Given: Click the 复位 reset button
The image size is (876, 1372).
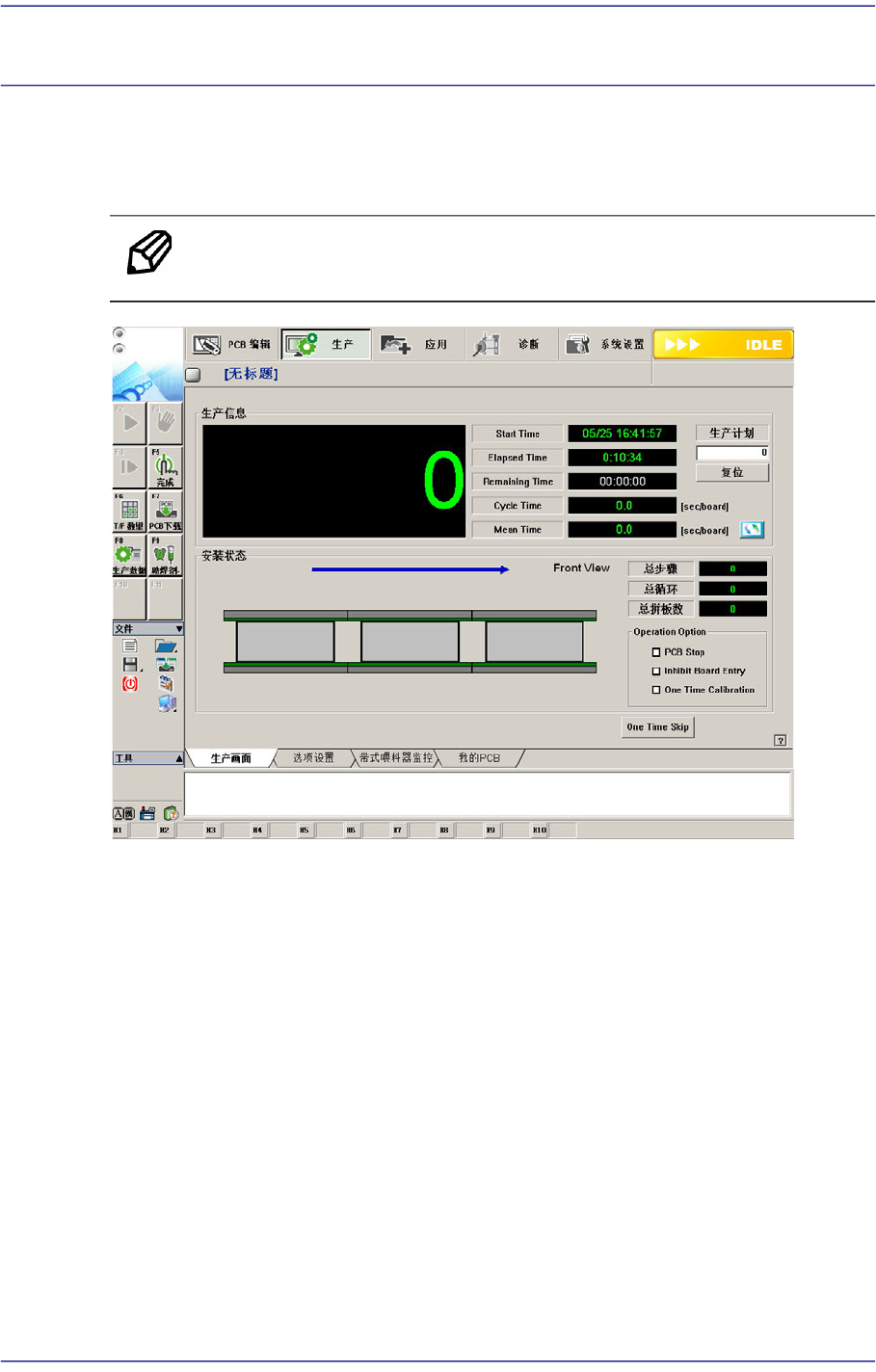Looking at the screenshot, I should pyautogui.click(x=732, y=473).
